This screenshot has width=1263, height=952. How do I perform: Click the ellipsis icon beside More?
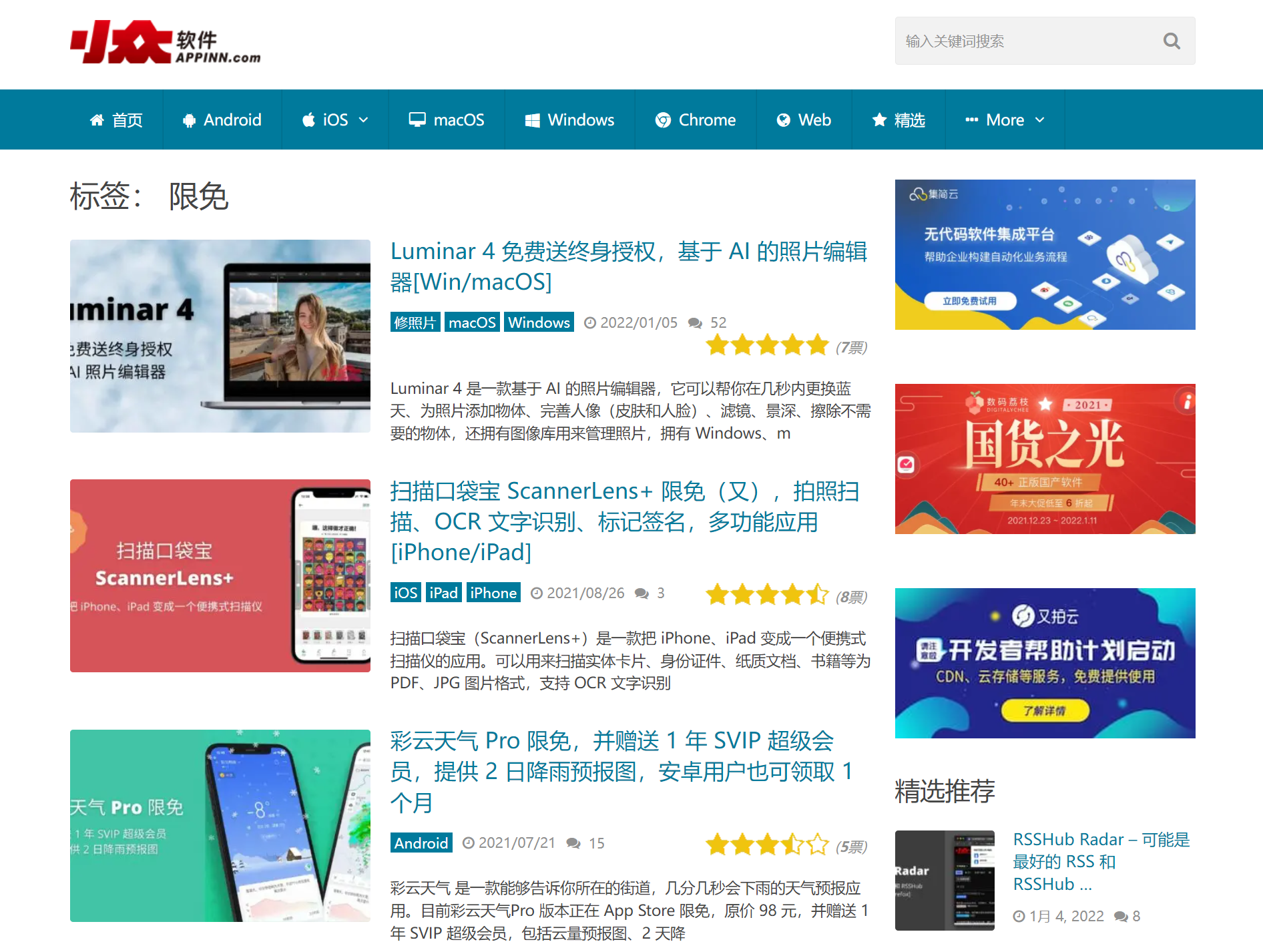pyautogui.click(x=972, y=120)
